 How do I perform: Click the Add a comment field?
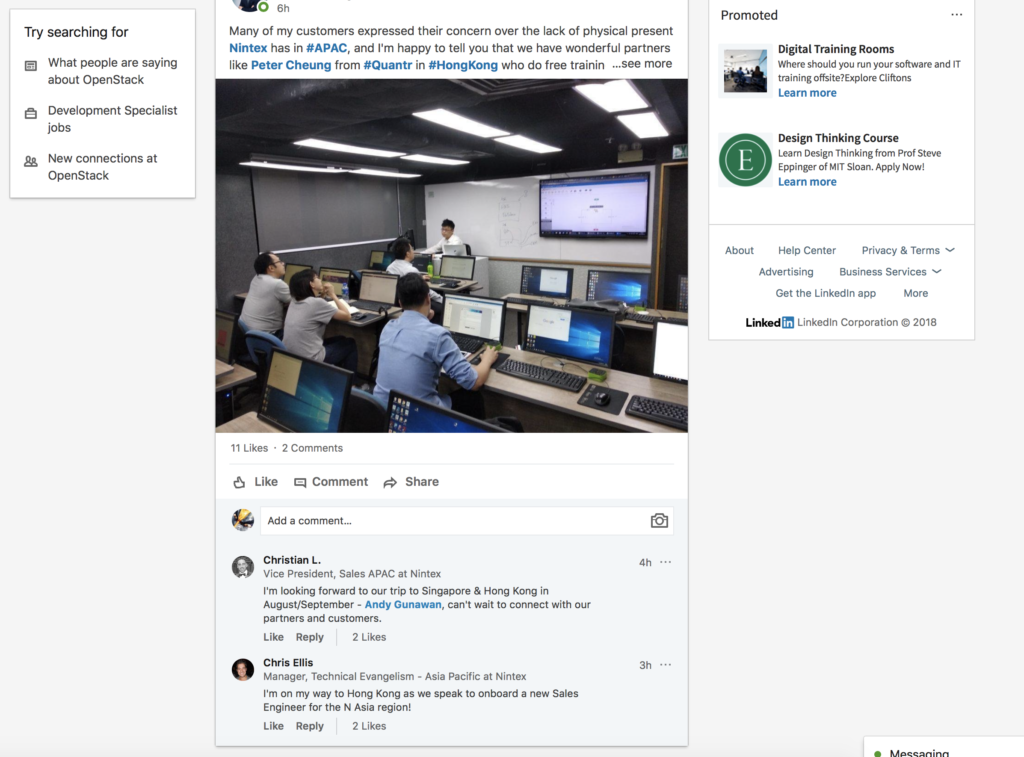pyautogui.click(x=467, y=521)
